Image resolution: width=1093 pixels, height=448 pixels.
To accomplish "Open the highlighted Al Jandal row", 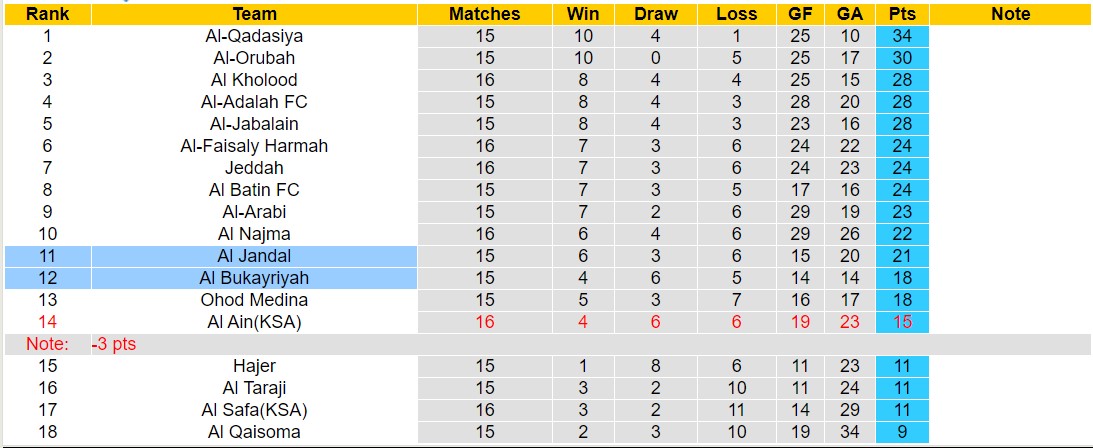I will click(254, 256).
